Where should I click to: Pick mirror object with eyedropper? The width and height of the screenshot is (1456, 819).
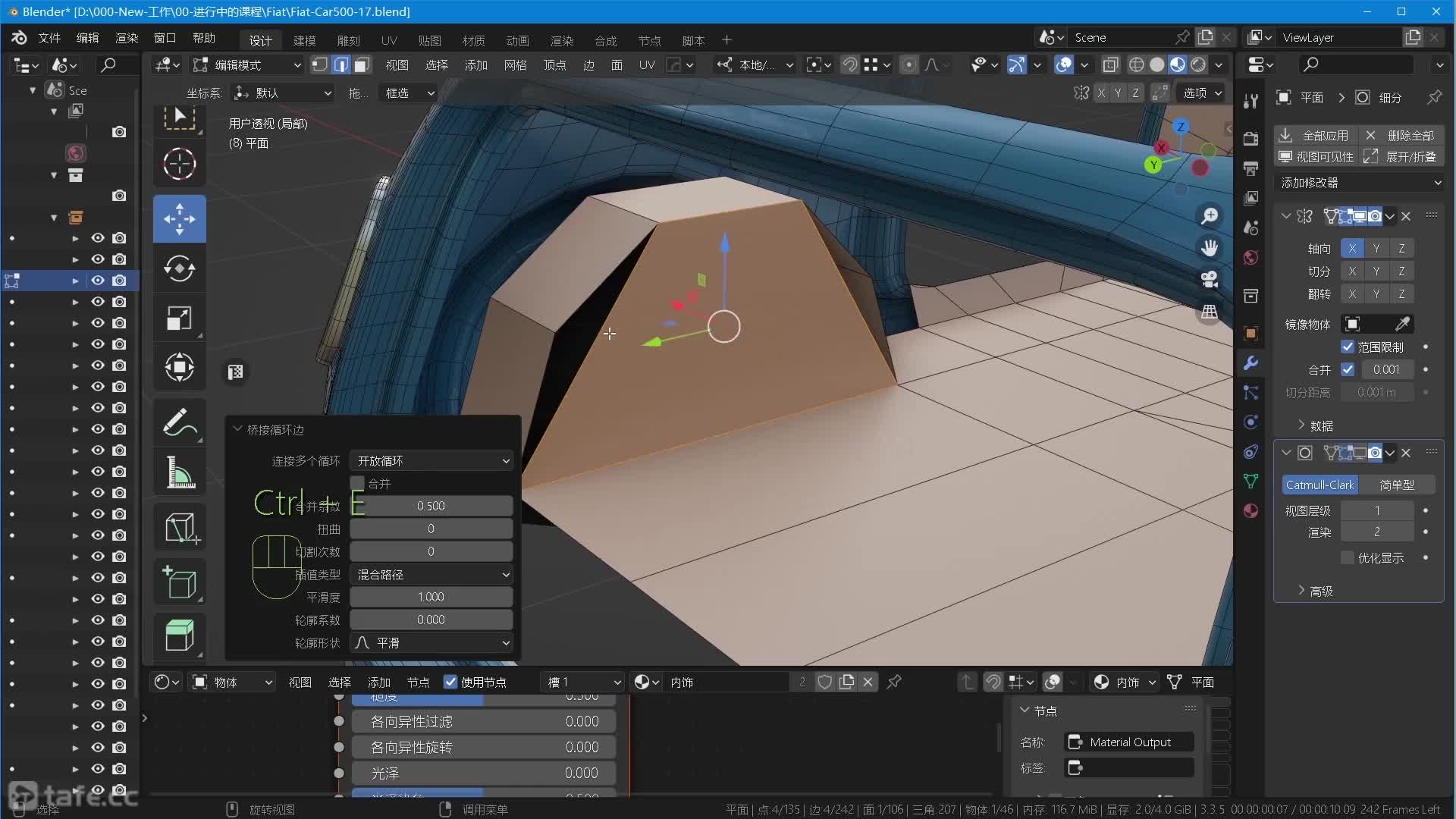[1402, 325]
